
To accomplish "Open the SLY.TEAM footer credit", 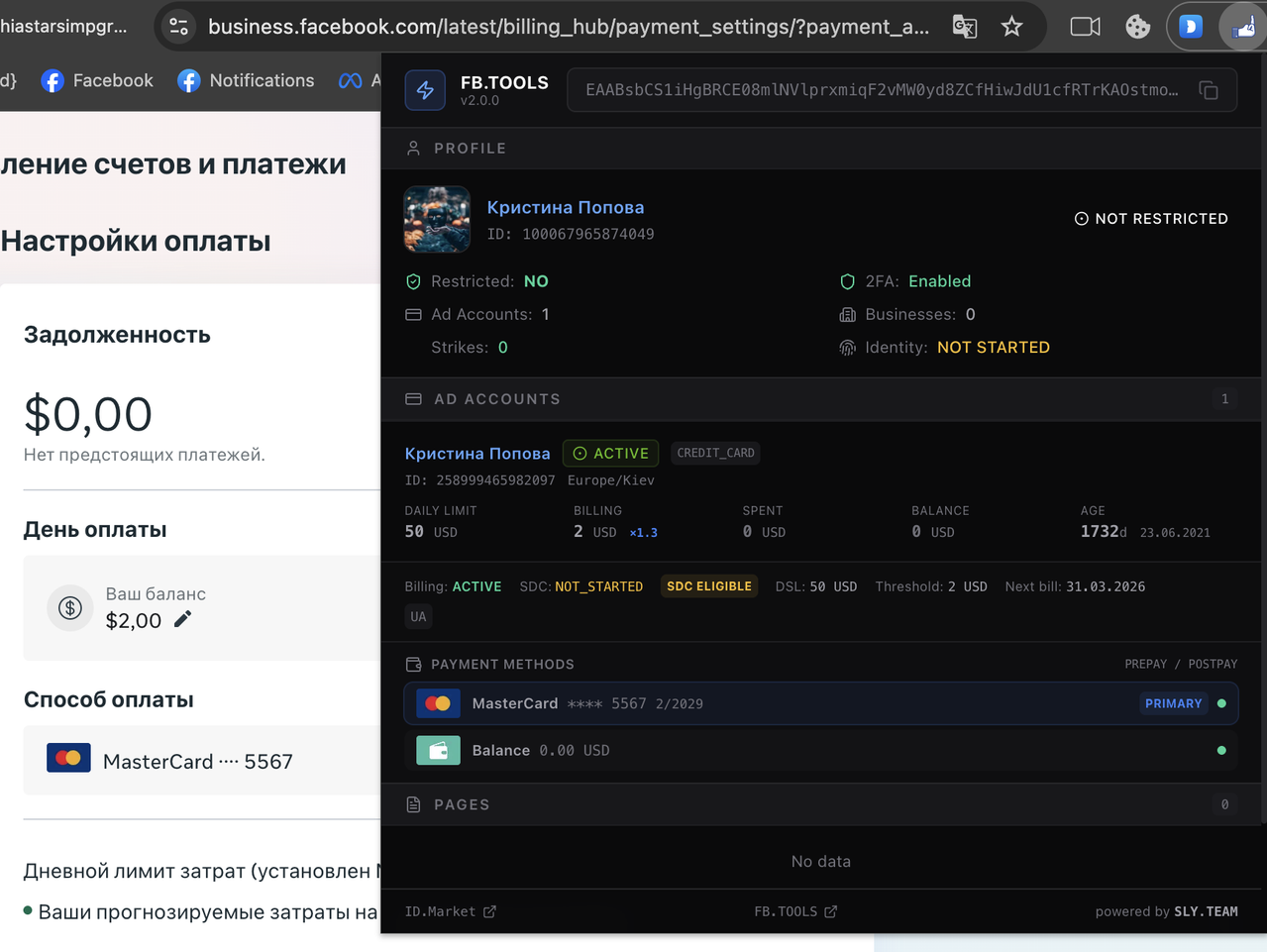I will tap(1206, 911).
